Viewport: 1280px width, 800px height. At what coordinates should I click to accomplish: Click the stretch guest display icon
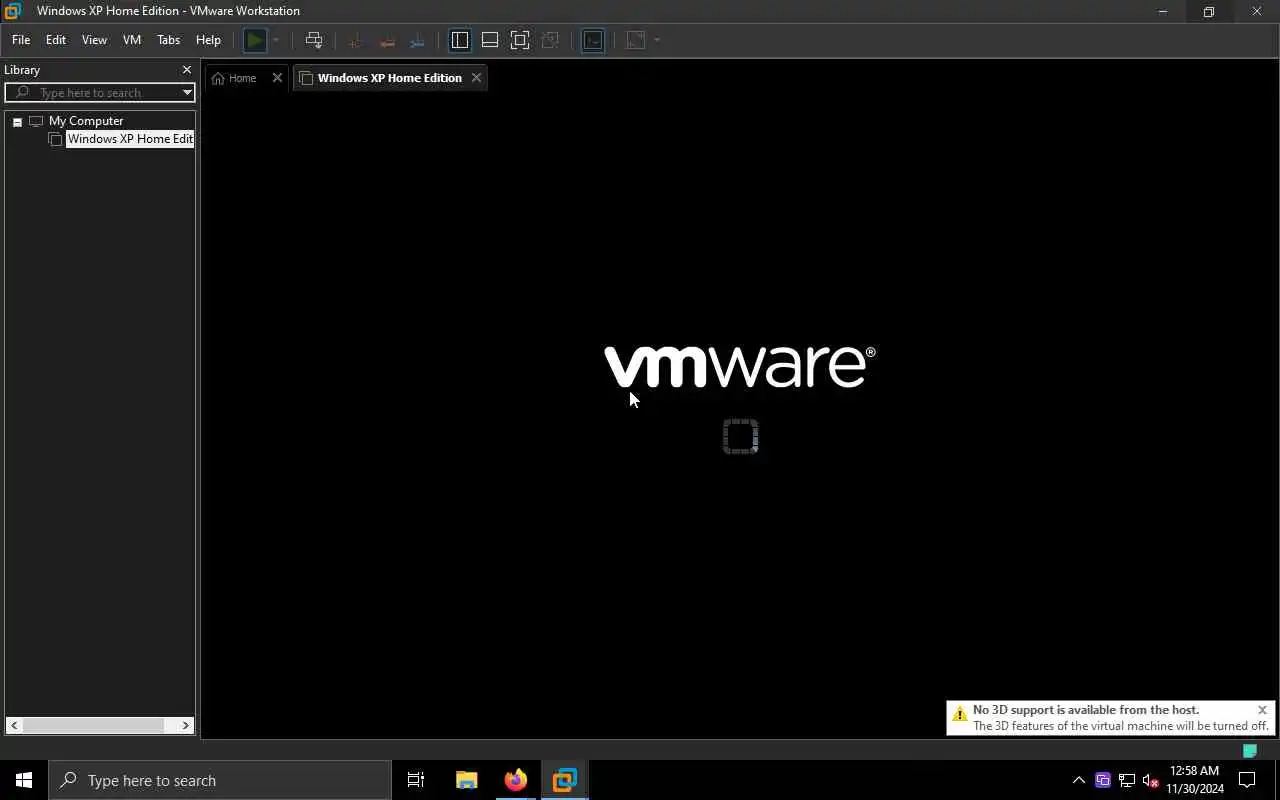636,40
